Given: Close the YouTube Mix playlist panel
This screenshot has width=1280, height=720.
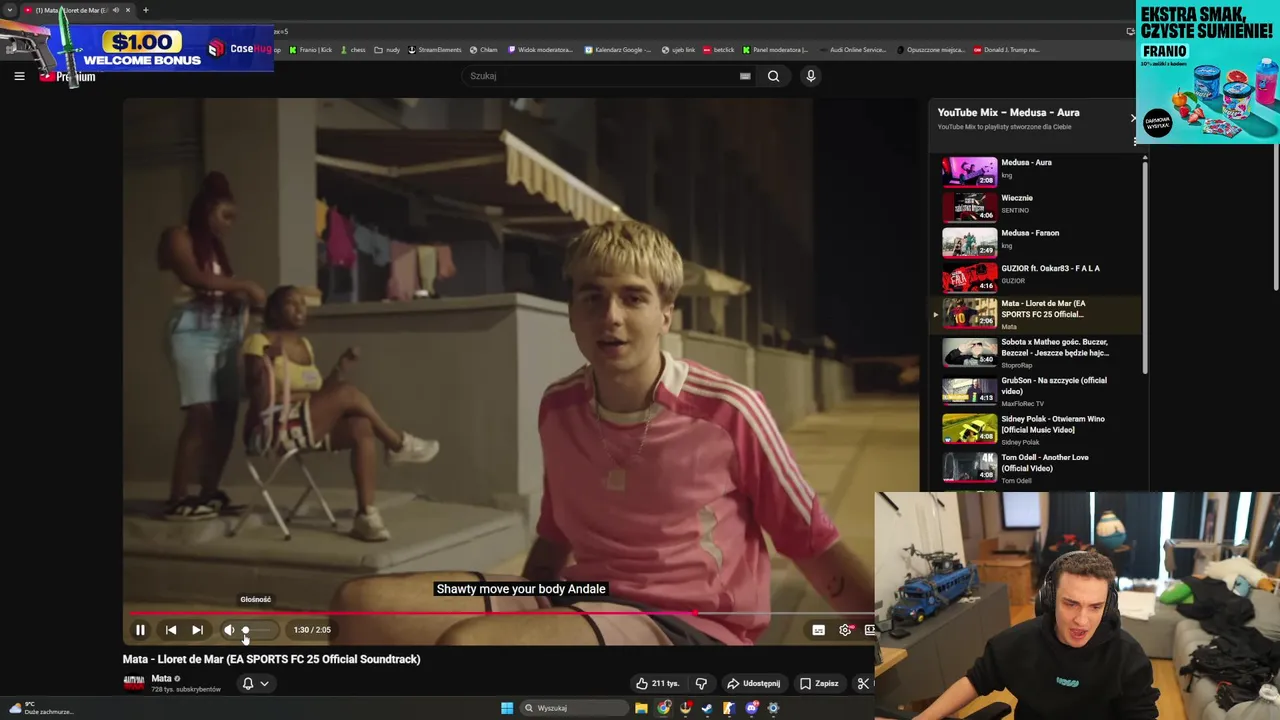Looking at the screenshot, I should coord(1133,118).
